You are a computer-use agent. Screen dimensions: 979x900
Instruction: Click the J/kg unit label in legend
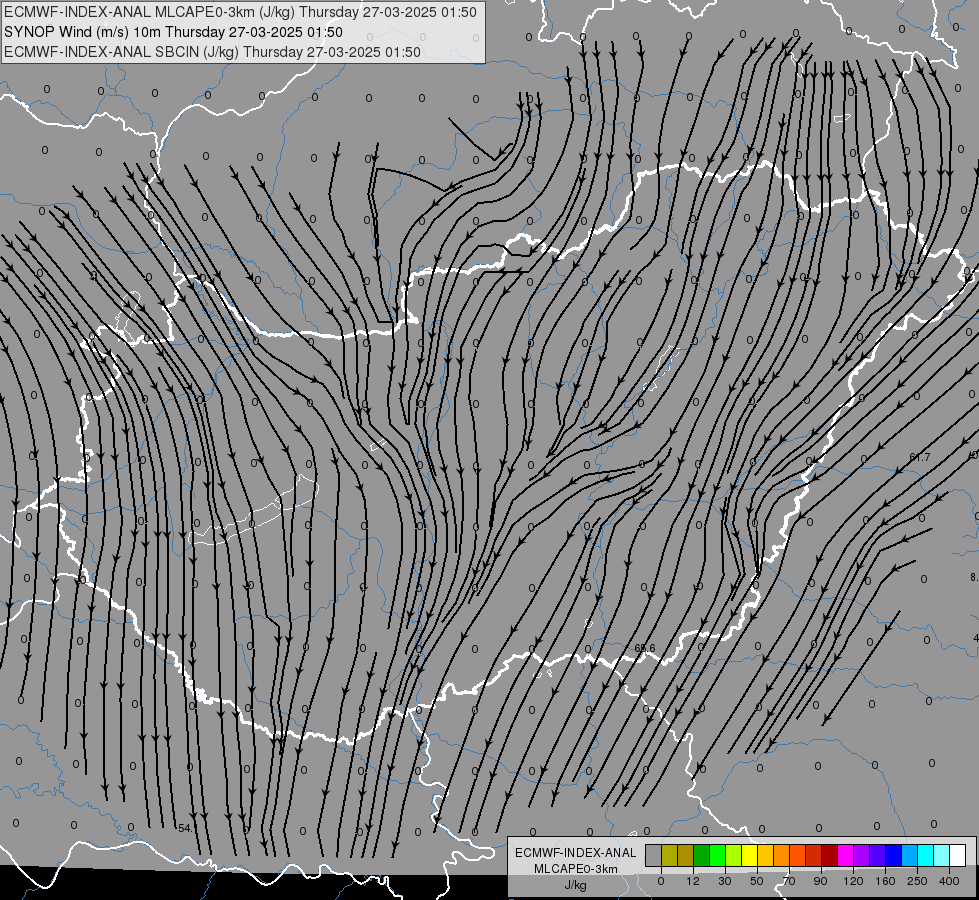575,885
